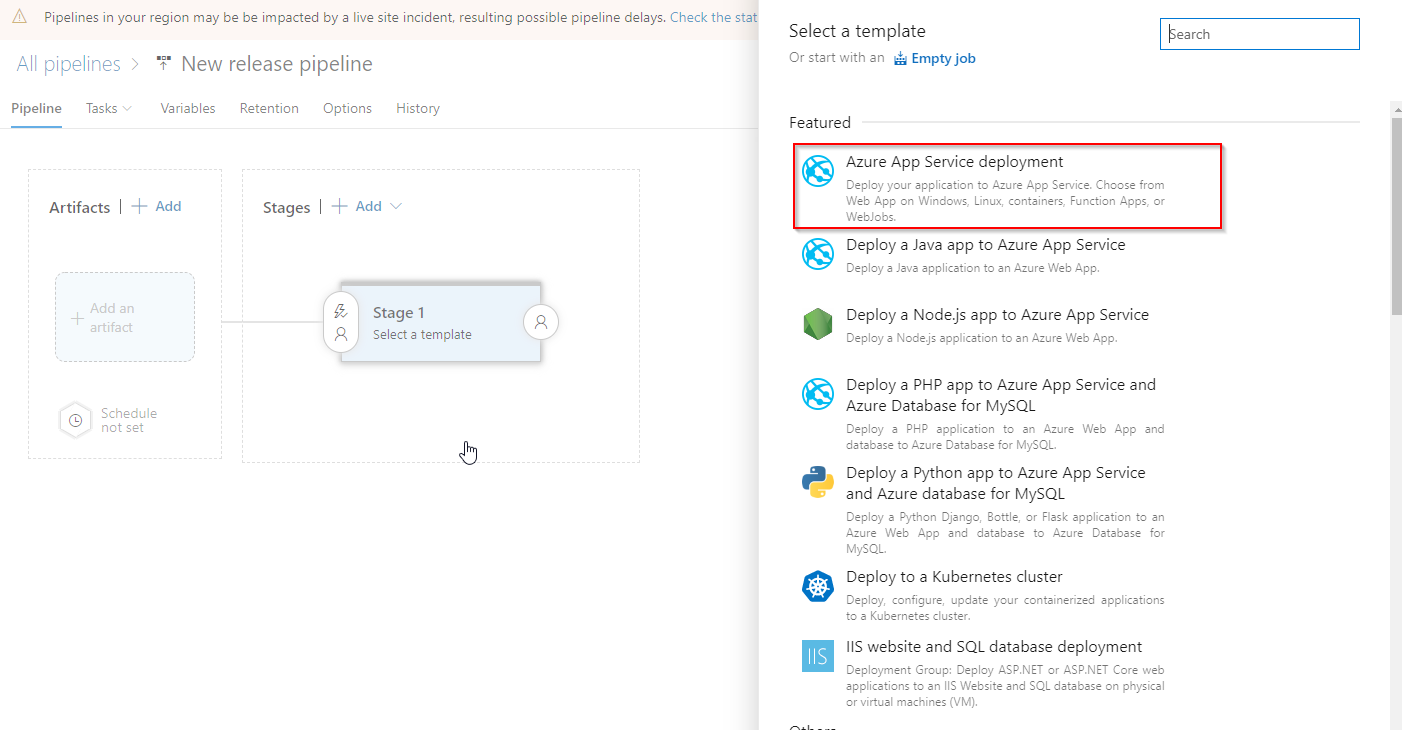Screen dimensions: 1402x730
Task: Click the Artifacts label
Action: tap(80, 207)
